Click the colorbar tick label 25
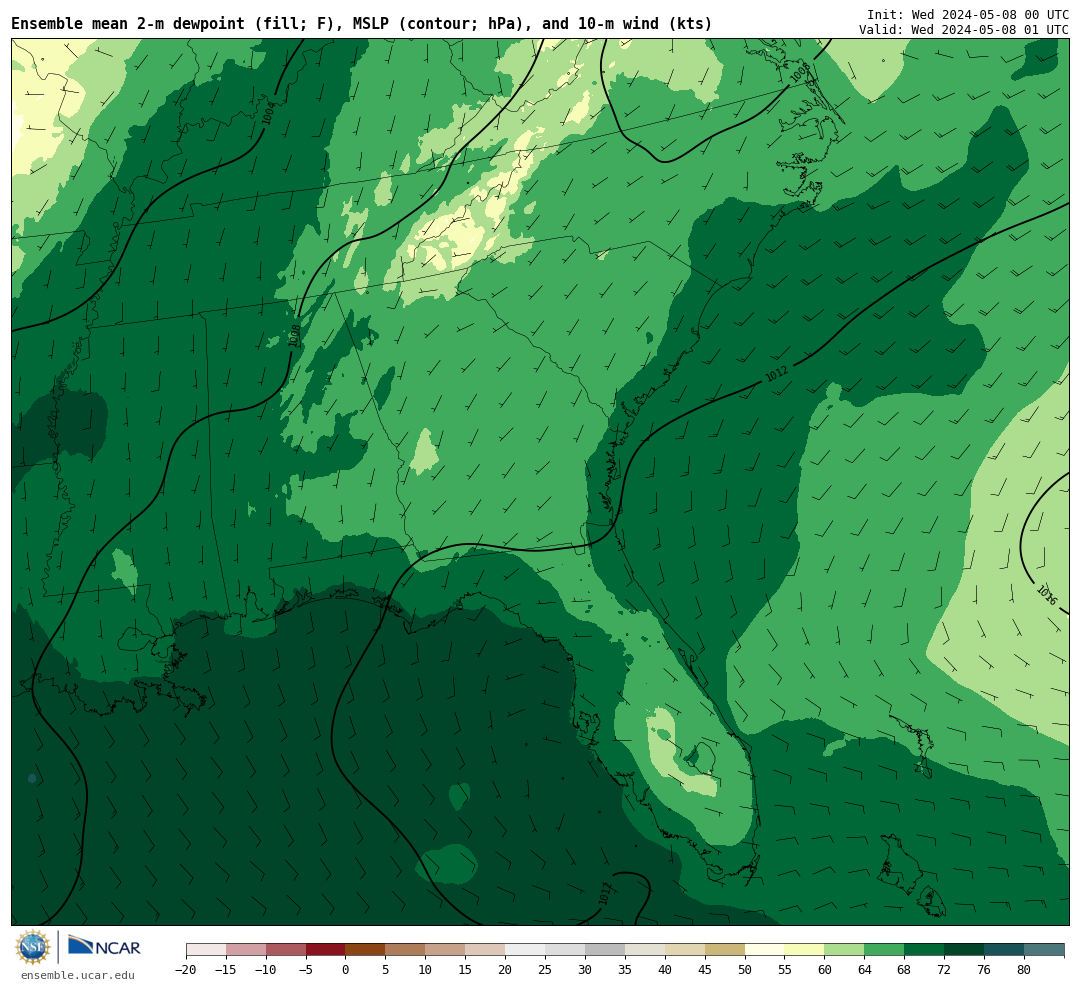 545,969
